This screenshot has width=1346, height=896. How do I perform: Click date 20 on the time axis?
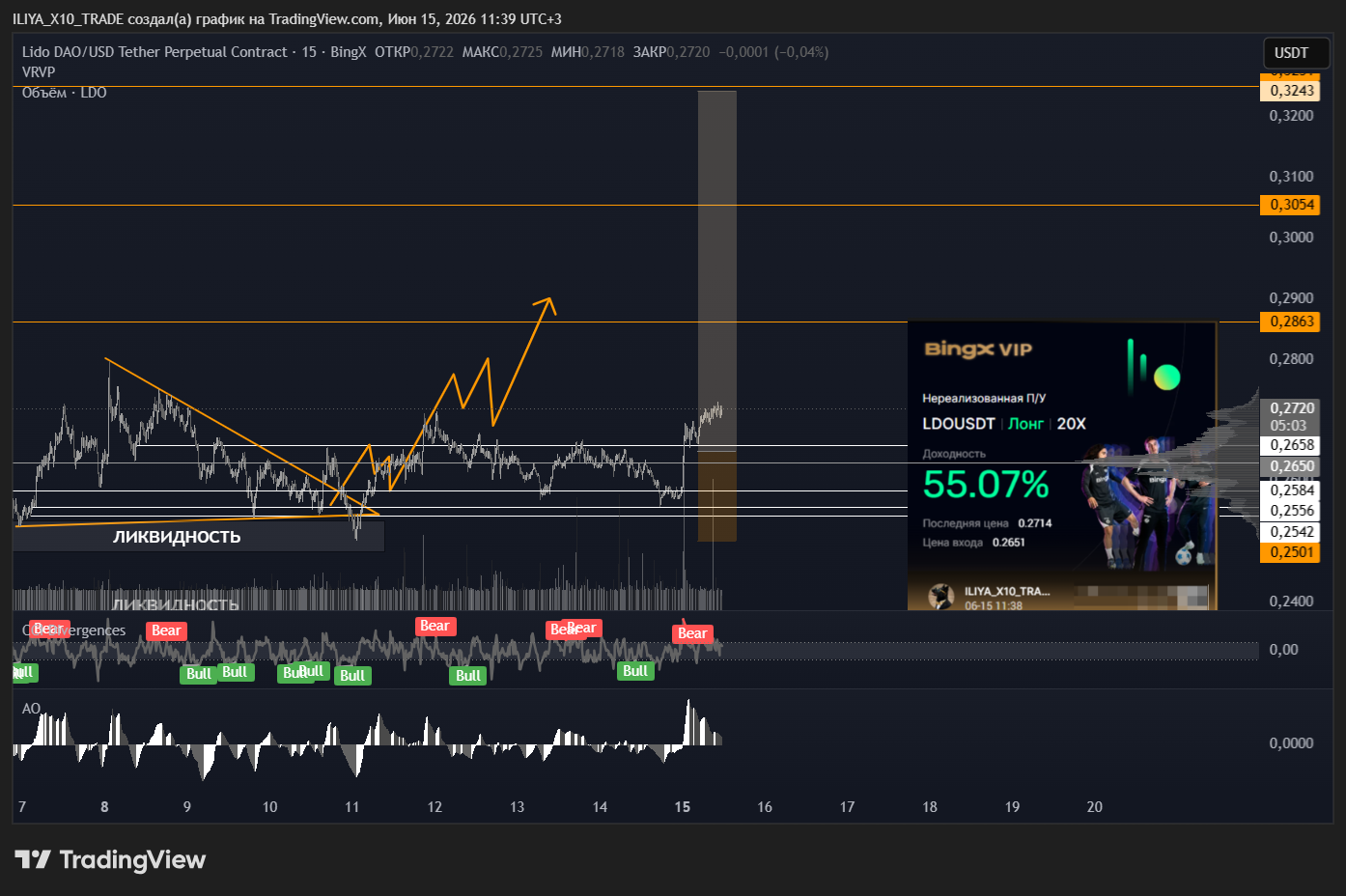pyautogui.click(x=1095, y=807)
